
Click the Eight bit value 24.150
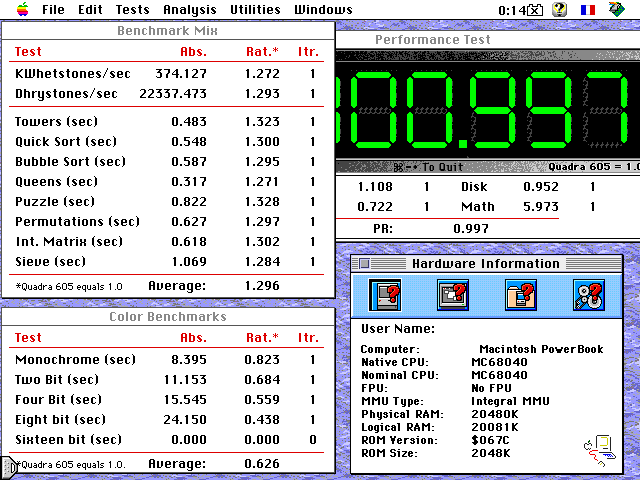click(x=185, y=420)
